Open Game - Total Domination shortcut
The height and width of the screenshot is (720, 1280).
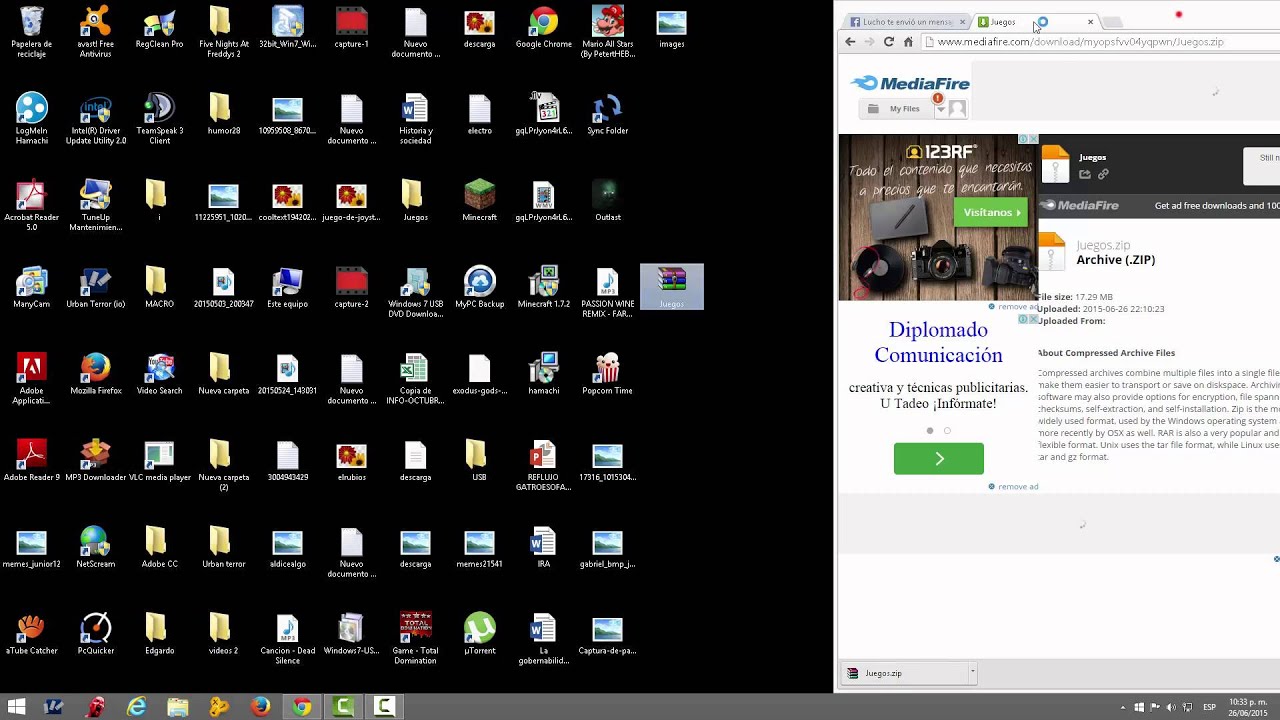pos(415,638)
